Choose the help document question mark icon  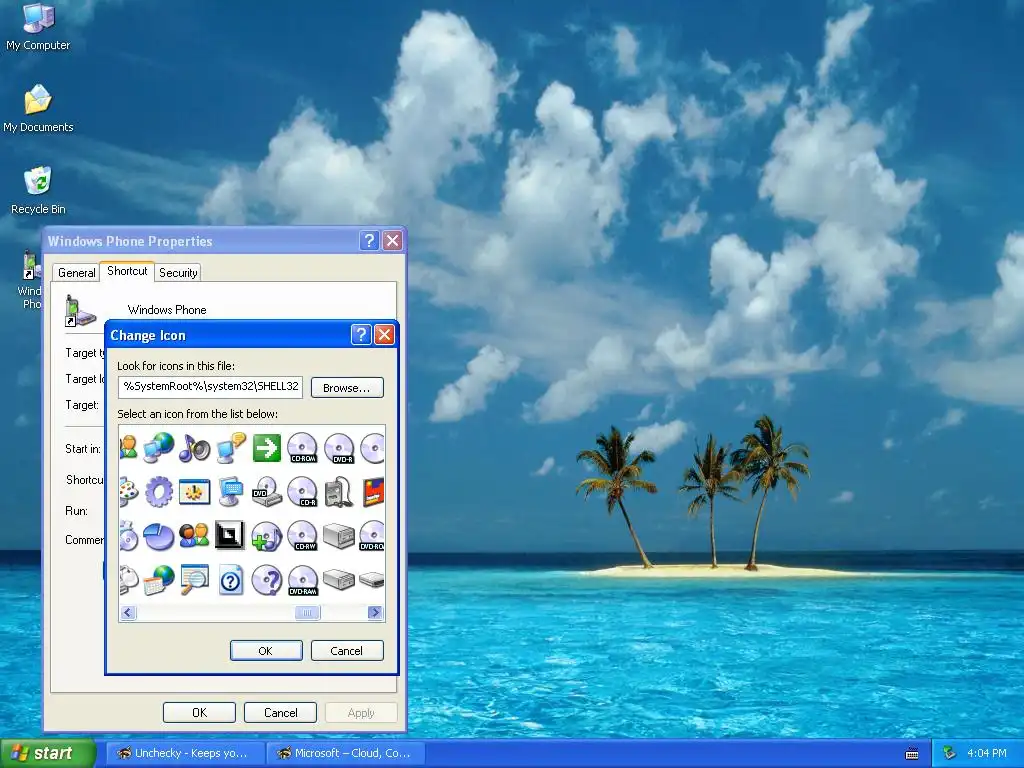pos(231,580)
